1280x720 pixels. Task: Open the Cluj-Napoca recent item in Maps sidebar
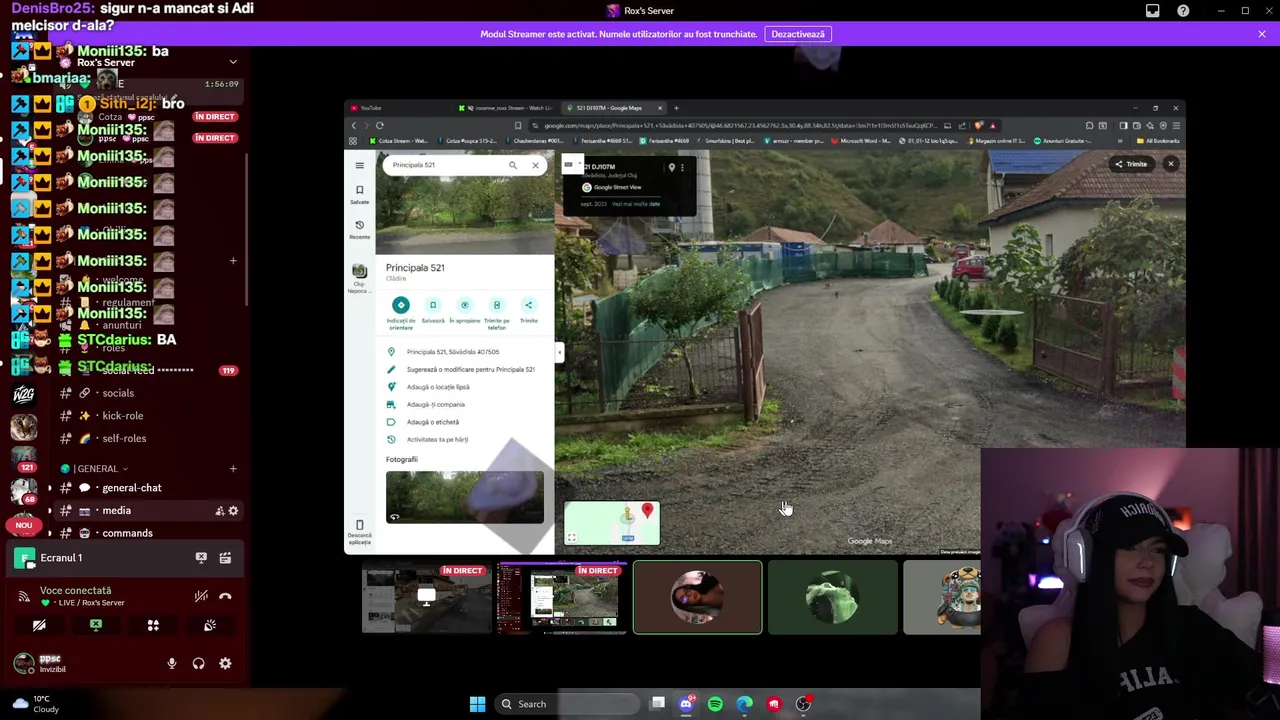tap(359, 277)
